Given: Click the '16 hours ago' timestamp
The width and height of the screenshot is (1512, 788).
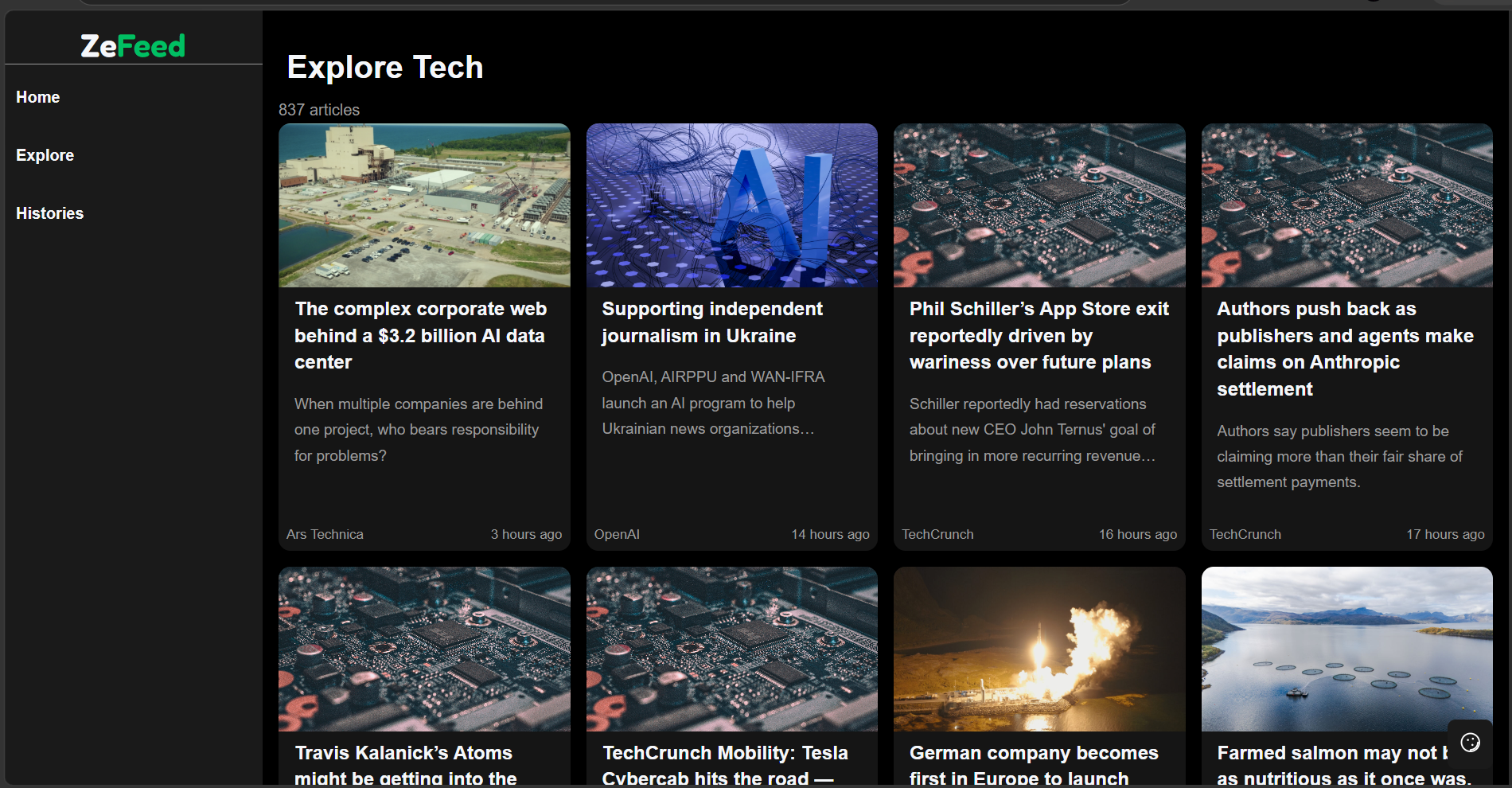Looking at the screenshot, I should click(x=1138, y=534).
